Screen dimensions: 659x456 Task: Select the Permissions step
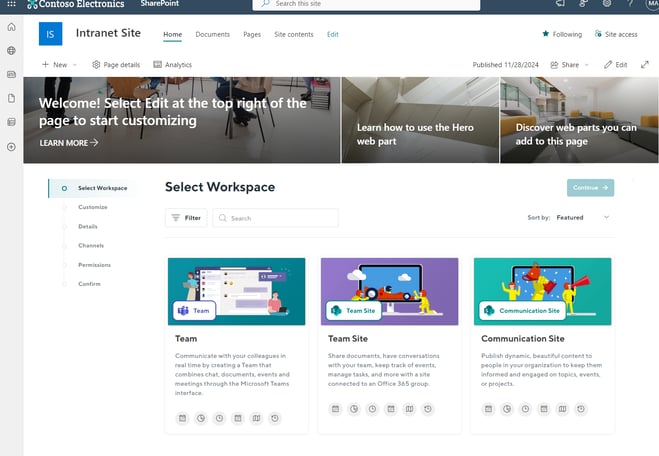point(94,265)
